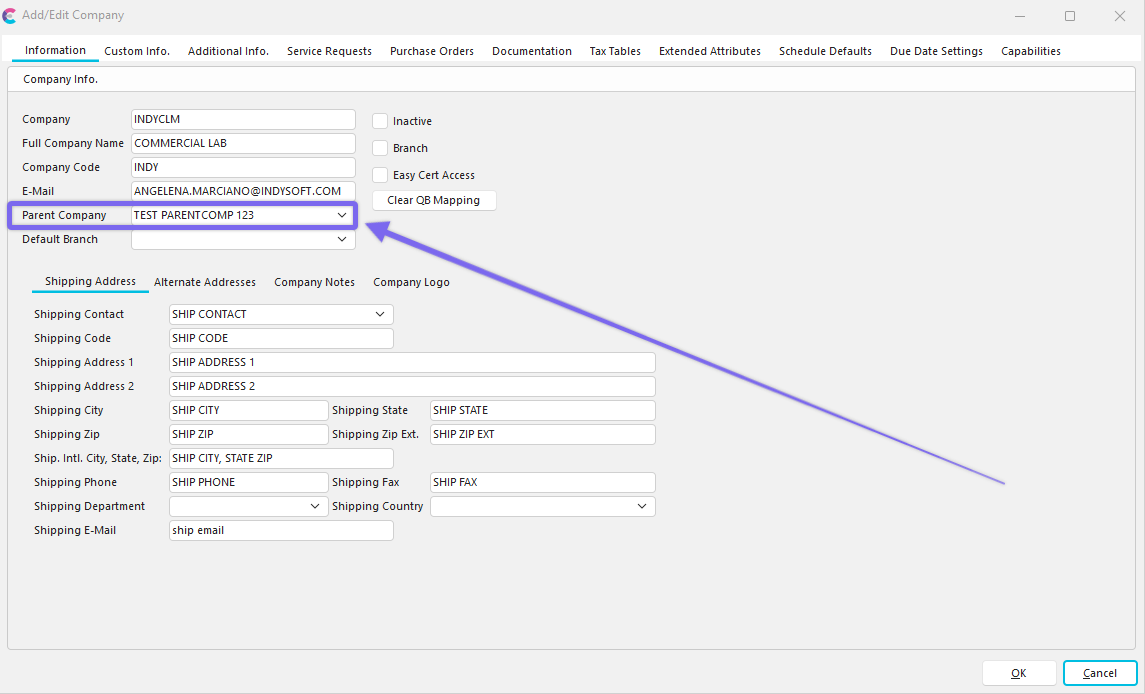
Task: Check the Easy Cert Access option
Action: [380, 175]
